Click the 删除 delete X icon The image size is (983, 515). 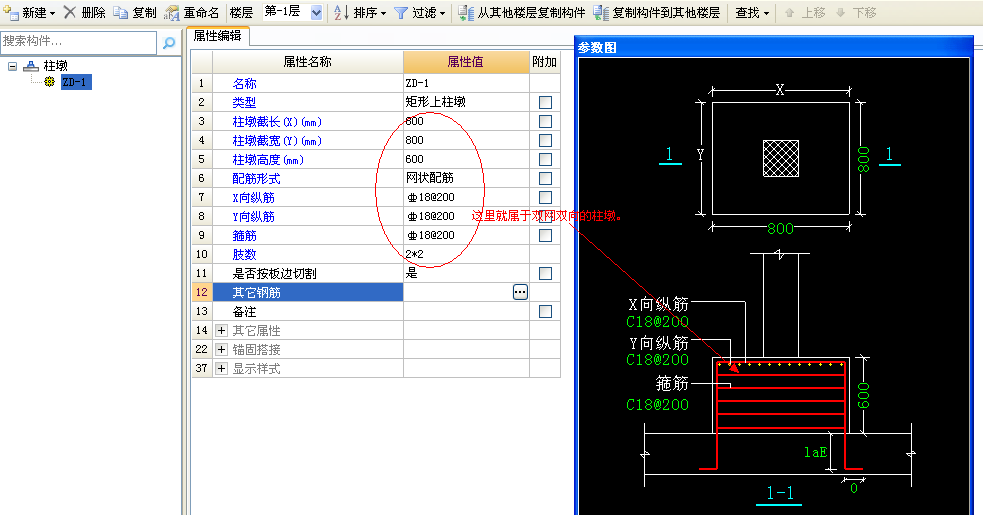pos(70,12)
